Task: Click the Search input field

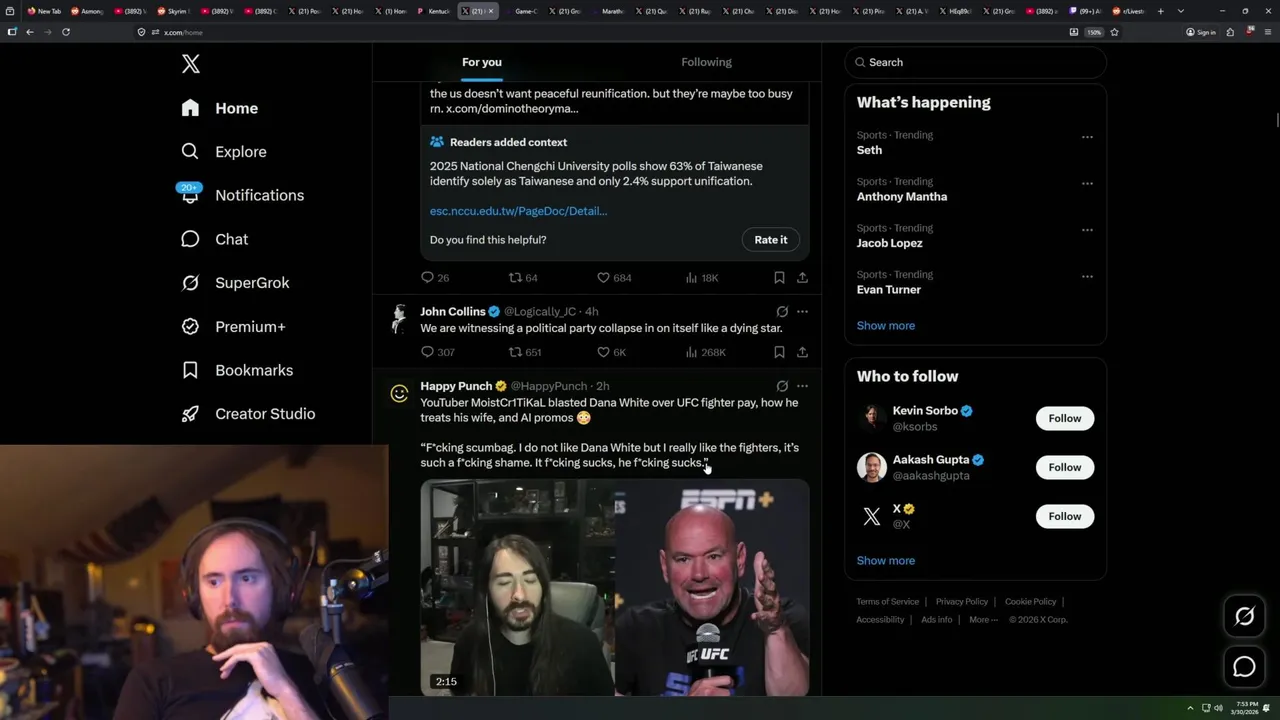Action: click(976, 62)
